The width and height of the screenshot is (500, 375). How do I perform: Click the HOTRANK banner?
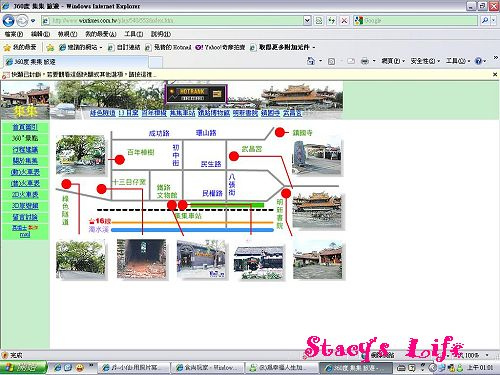(196, 94)
